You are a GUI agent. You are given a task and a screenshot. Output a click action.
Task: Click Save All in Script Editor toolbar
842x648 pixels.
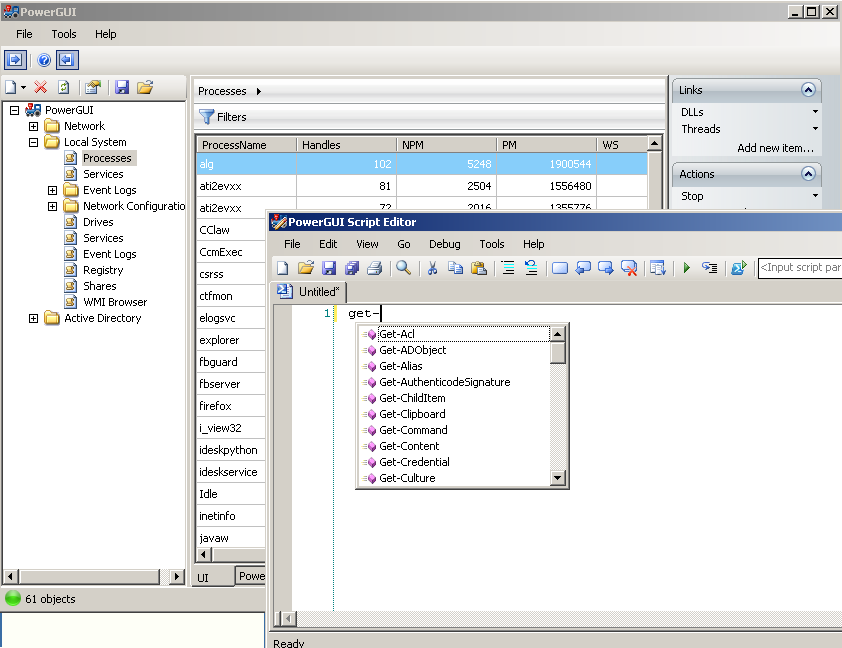click(x=352, y=267)
